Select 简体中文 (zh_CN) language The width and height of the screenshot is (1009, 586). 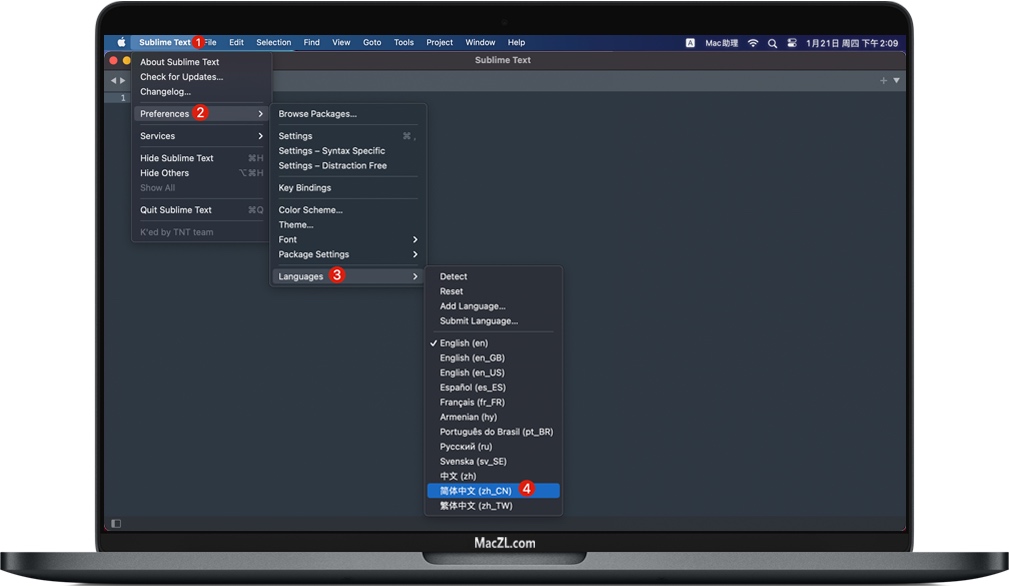(x=494, y=491)
